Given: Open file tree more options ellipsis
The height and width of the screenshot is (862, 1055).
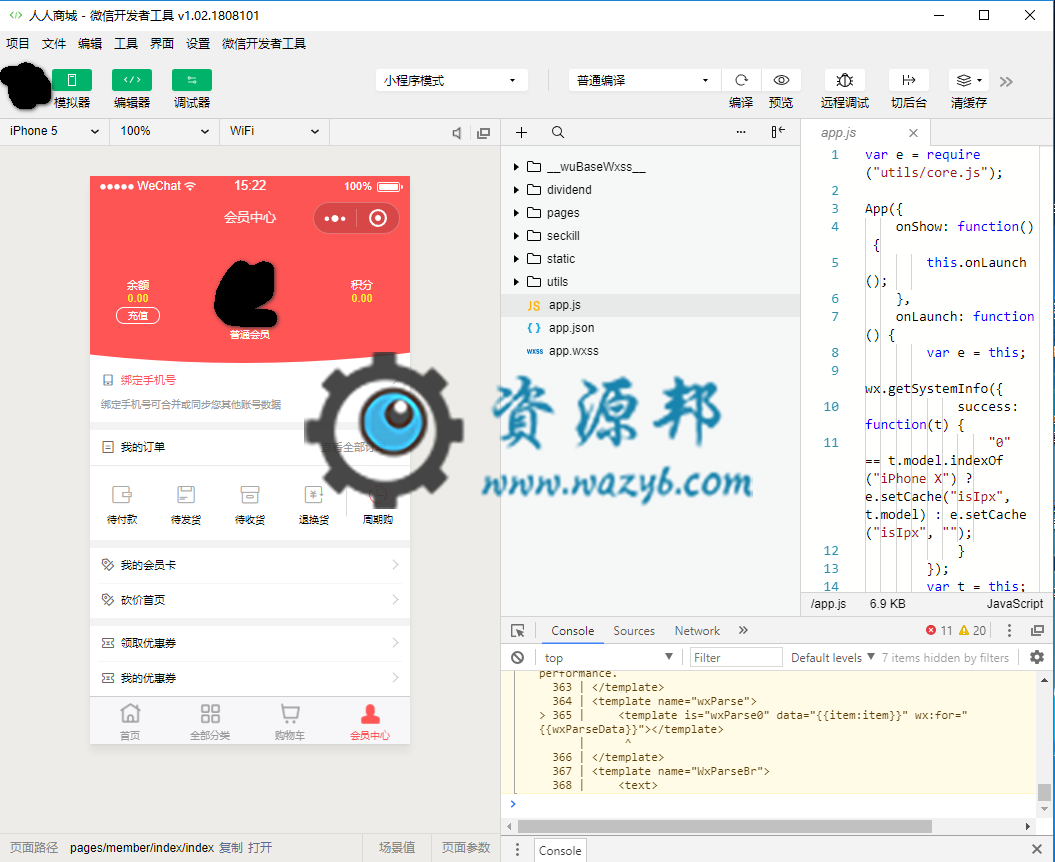Looking at the screenshot, I should click(741, 132).
